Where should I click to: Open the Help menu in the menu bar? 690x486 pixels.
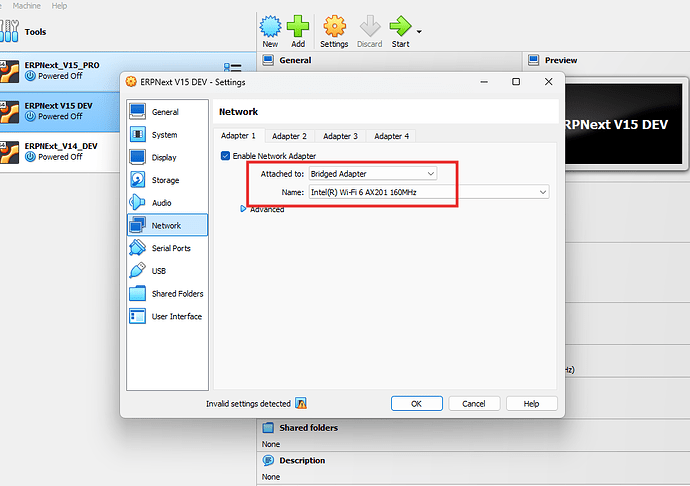coord(59,6)
